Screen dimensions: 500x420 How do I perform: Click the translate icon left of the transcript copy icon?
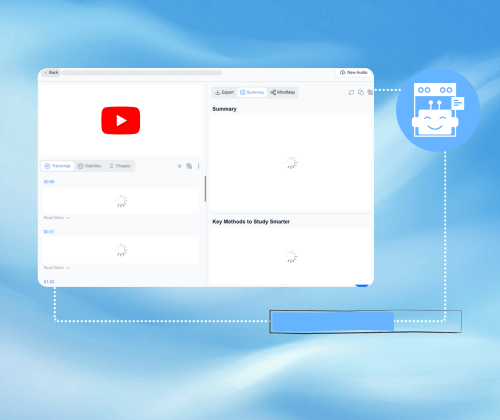point(180,166)
